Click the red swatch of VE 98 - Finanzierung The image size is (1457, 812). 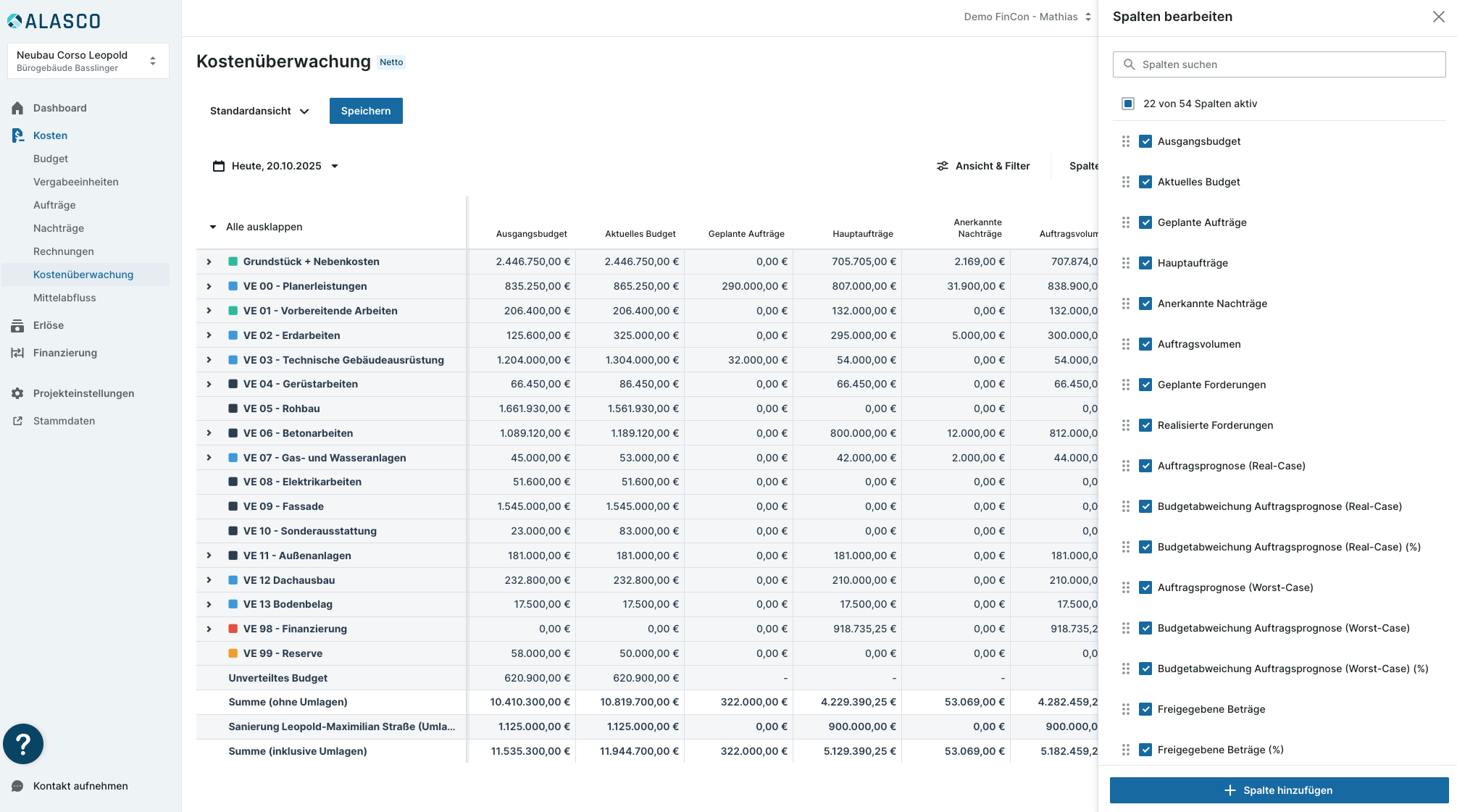(x=233, y=629)
